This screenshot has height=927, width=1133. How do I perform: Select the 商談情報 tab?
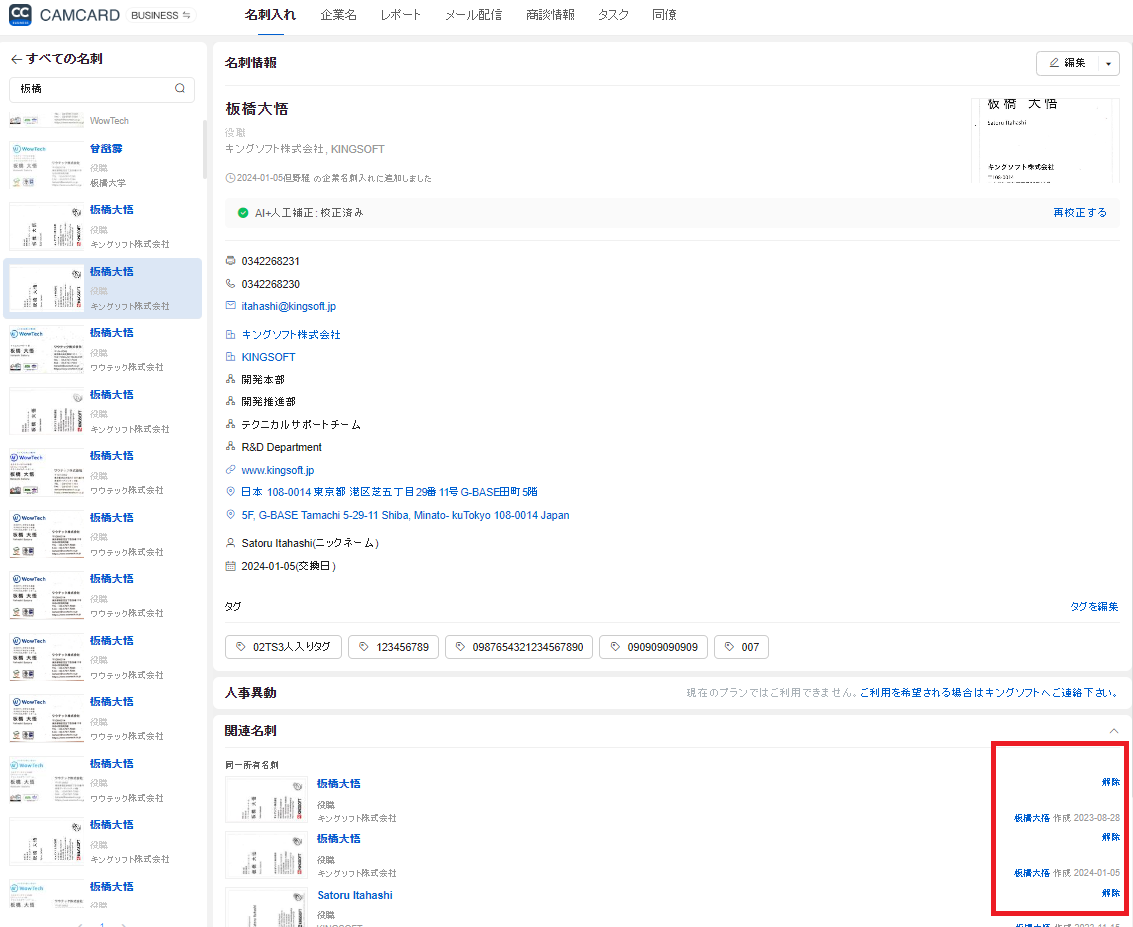pyautogui.click(x=550, y=14)
